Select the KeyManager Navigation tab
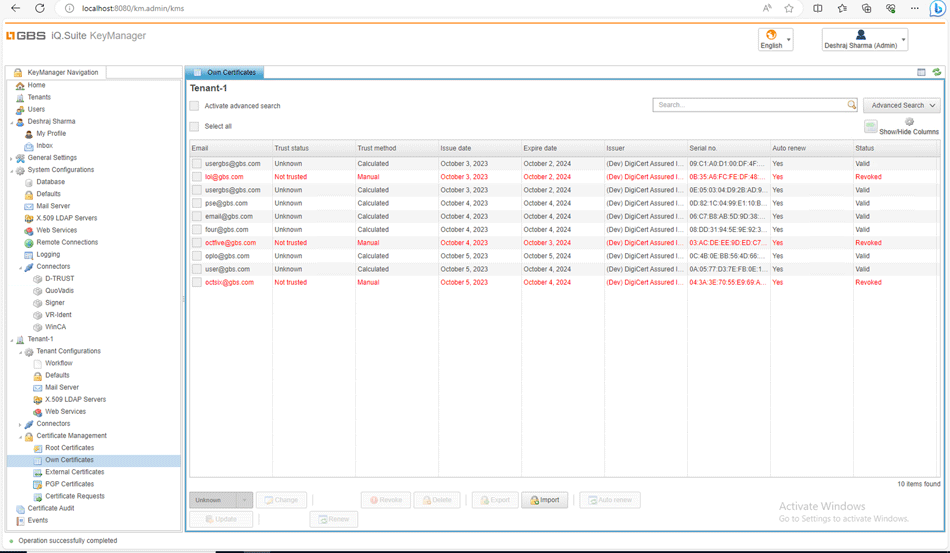950x553 pixels. click(x=62, y=72)
